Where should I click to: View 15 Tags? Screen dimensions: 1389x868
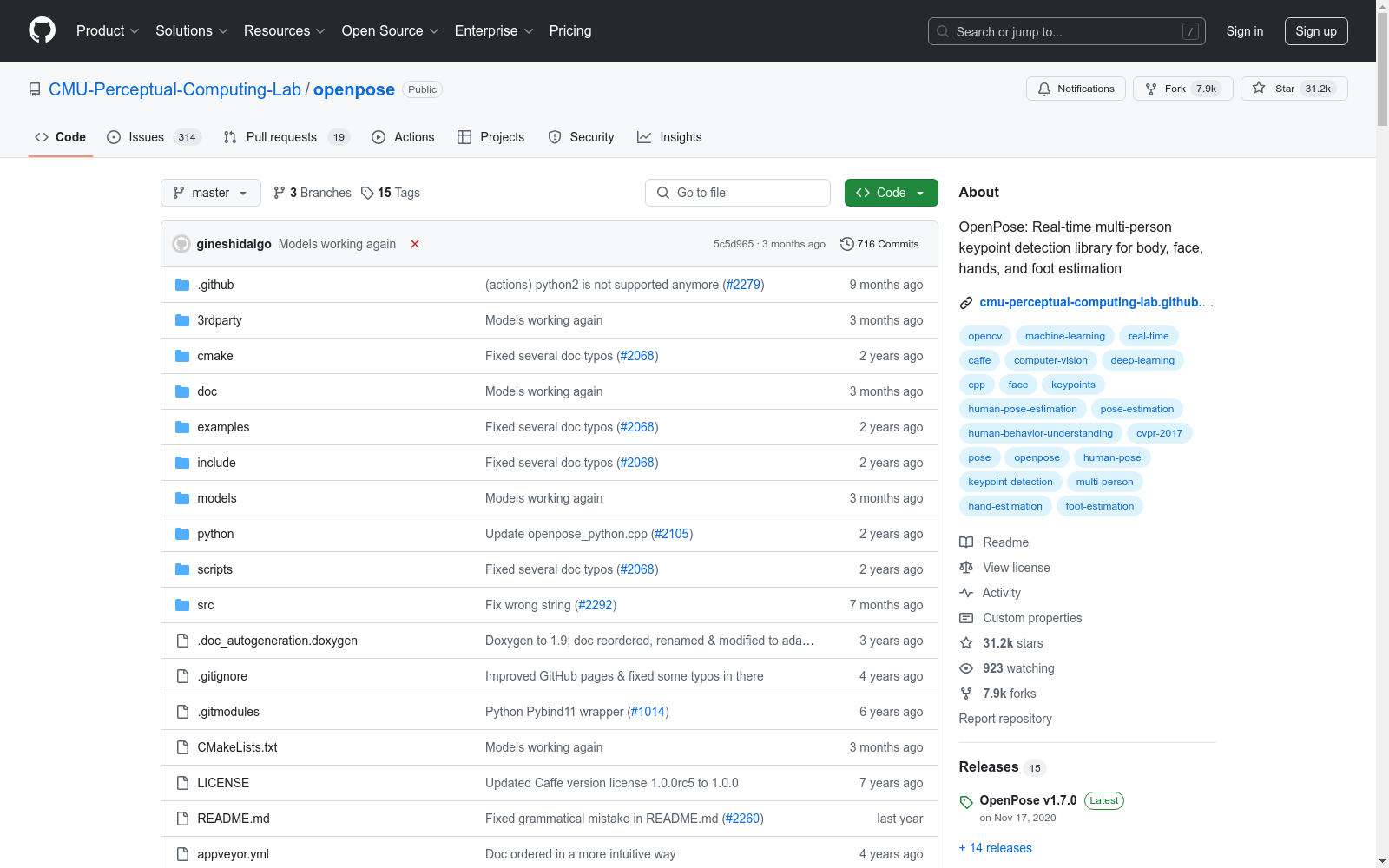(391, 193)
